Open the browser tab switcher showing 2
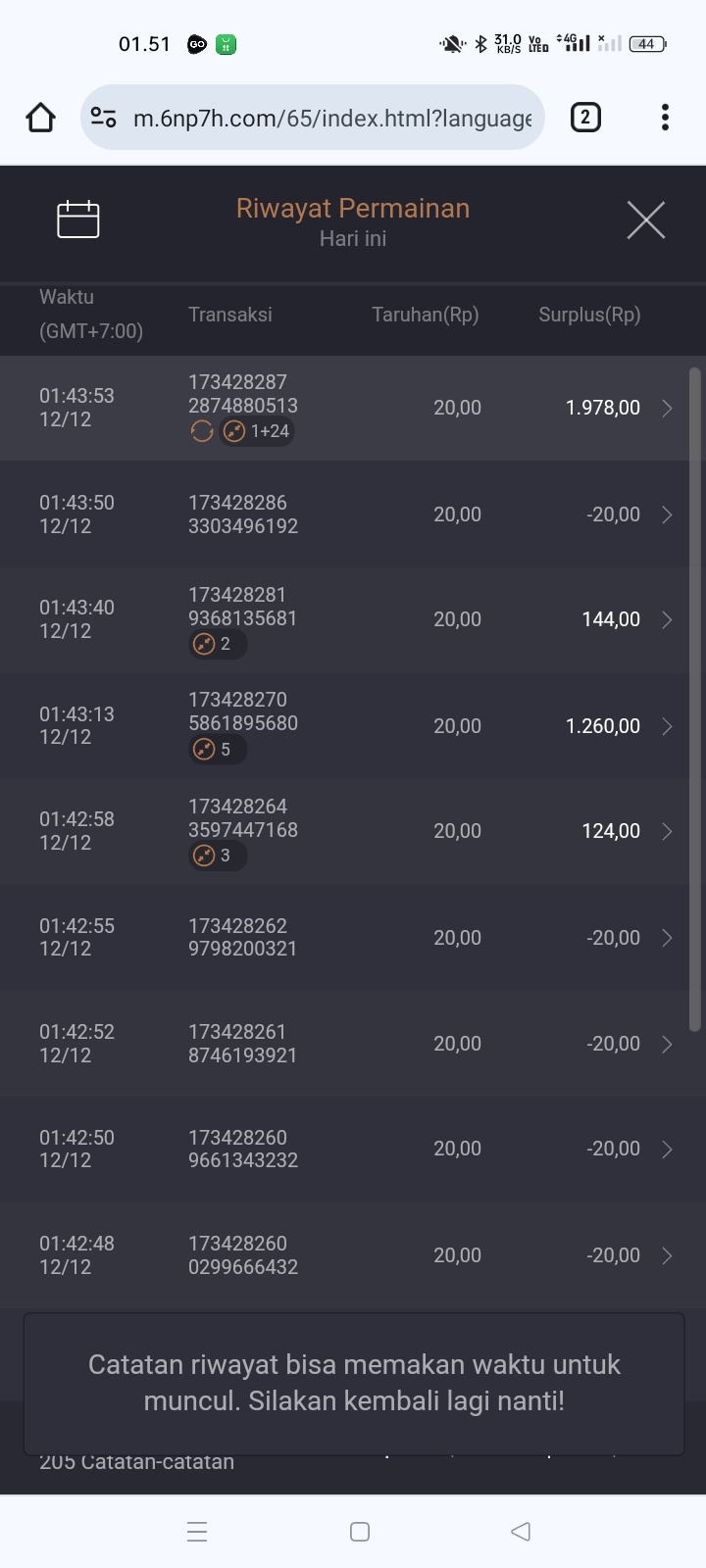The width and height of the screenshot is (706, 1568). tap(585, 118)
